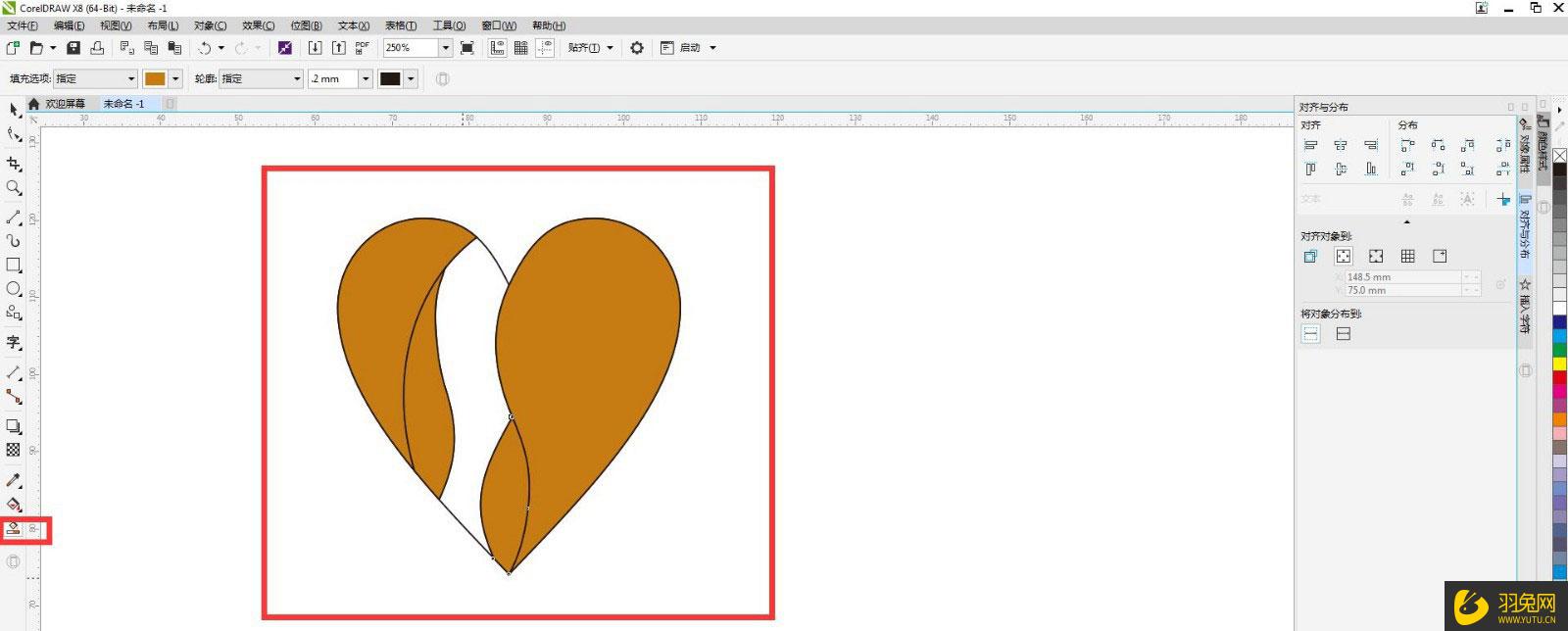Expand the fill options 指定 dropdown

tap(131, 79)
